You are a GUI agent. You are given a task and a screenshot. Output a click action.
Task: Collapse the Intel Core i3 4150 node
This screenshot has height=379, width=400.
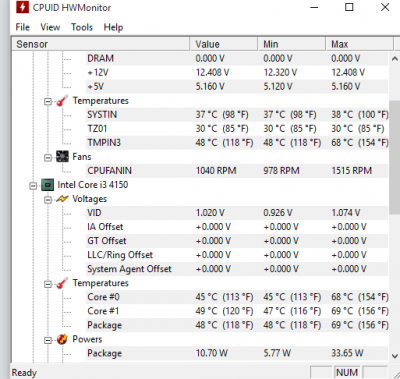(x=33, y=185)
